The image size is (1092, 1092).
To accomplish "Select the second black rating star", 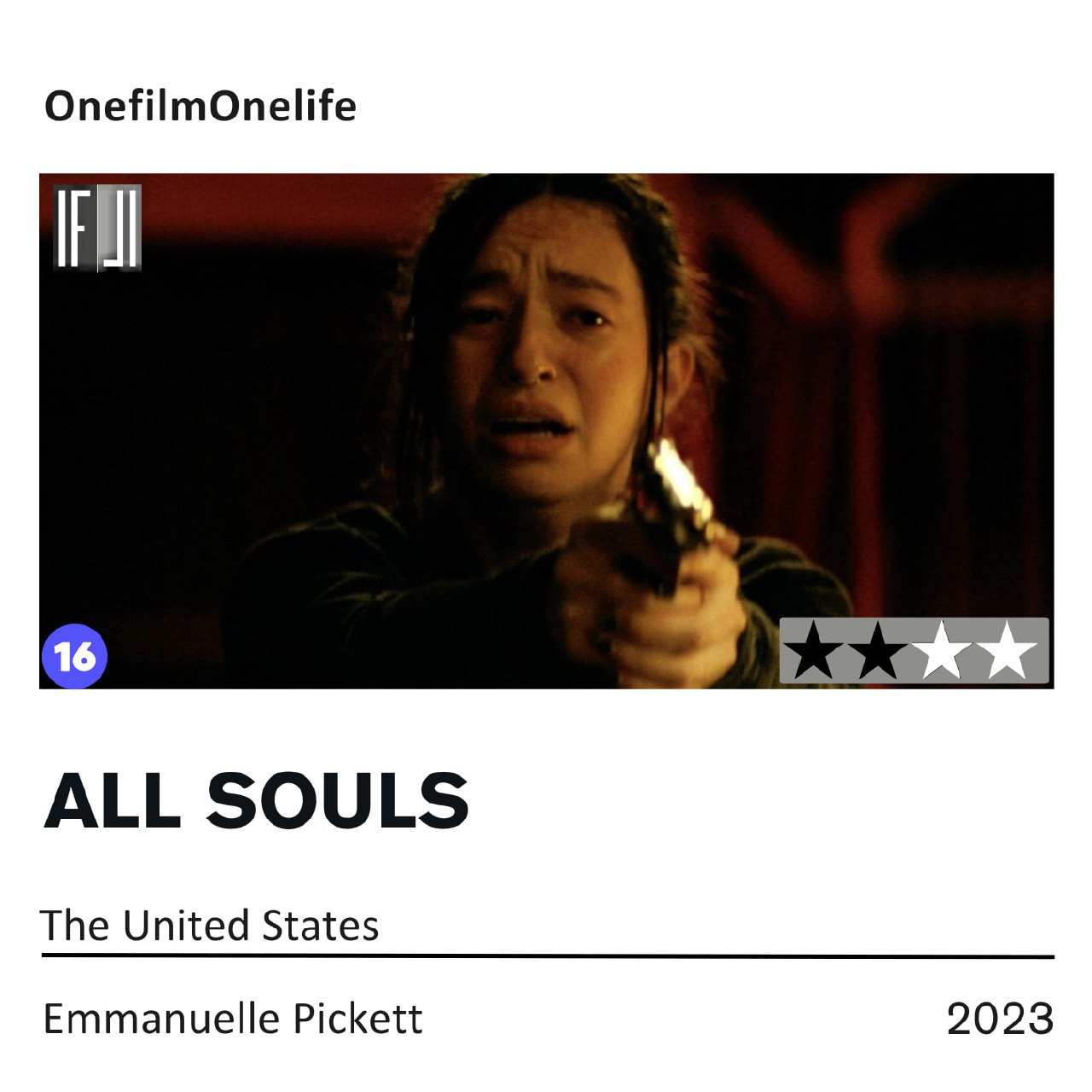I will [878, 651].
